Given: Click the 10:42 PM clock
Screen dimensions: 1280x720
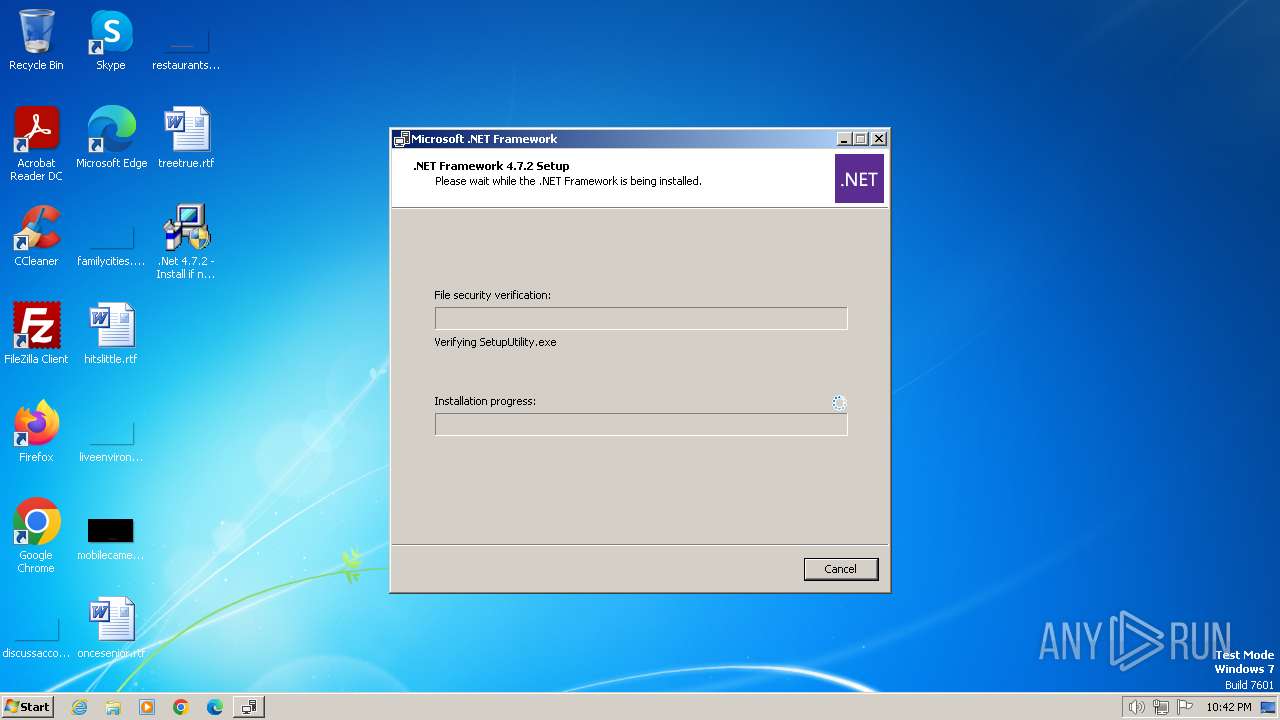Looking at the screenshot, I should coord(1228,707).
